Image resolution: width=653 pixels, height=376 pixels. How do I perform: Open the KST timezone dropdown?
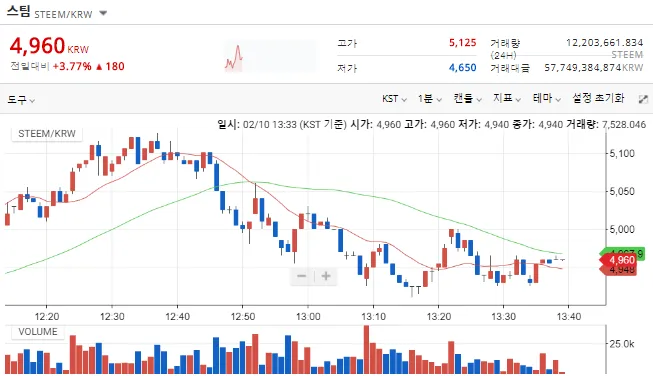(x=394, y=99)
